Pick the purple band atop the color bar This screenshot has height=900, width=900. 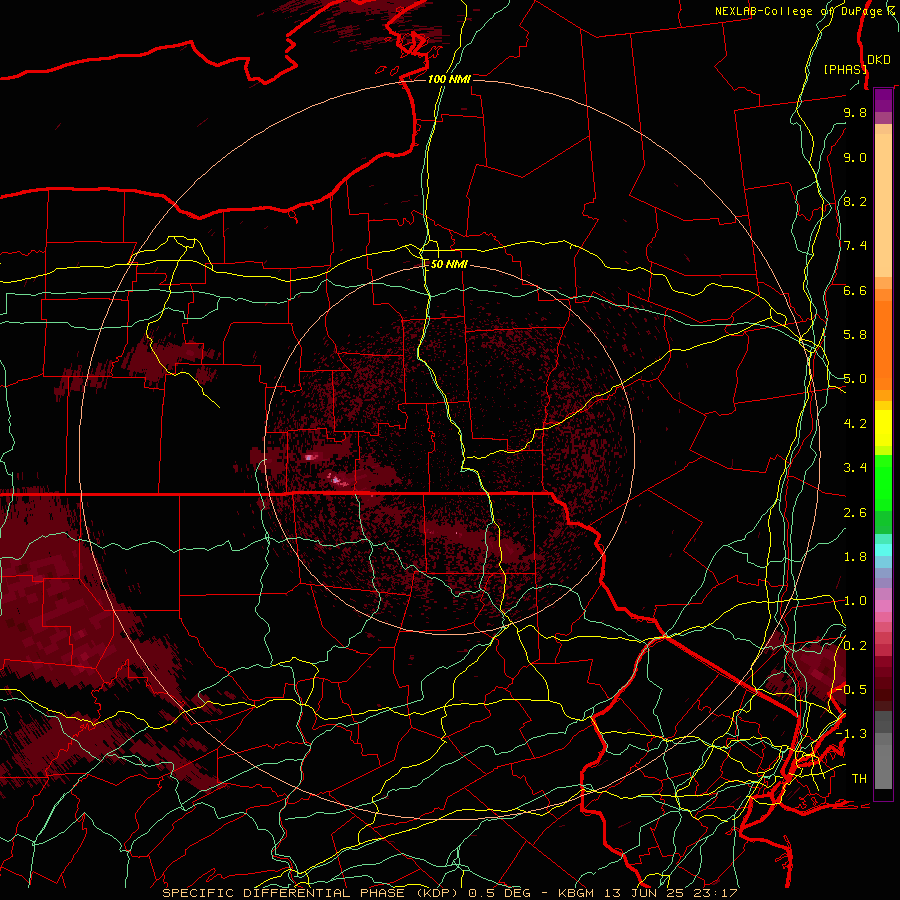(883, 100)
